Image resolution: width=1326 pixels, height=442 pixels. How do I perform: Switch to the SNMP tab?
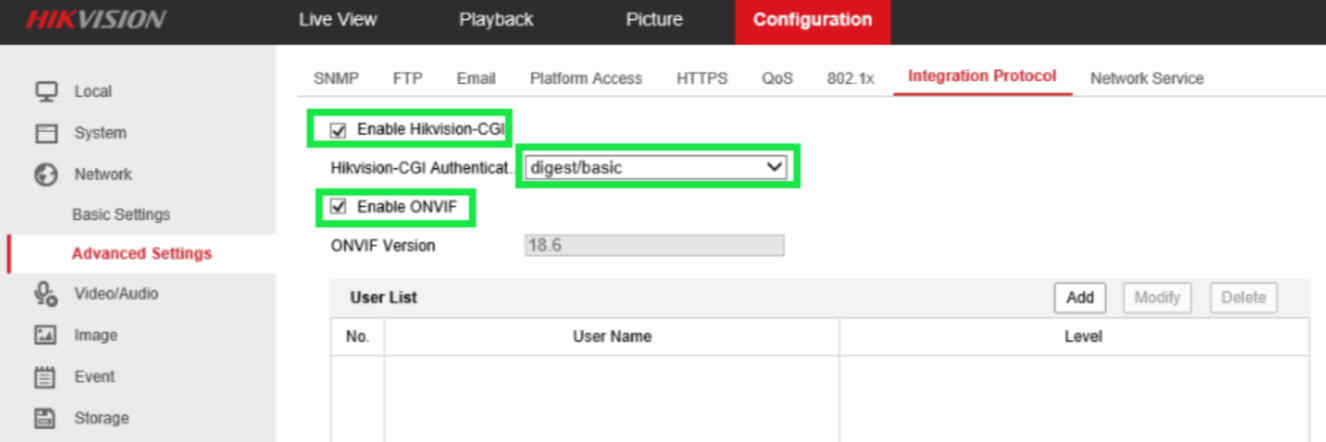pyautogui.click(x=336, y=78)
